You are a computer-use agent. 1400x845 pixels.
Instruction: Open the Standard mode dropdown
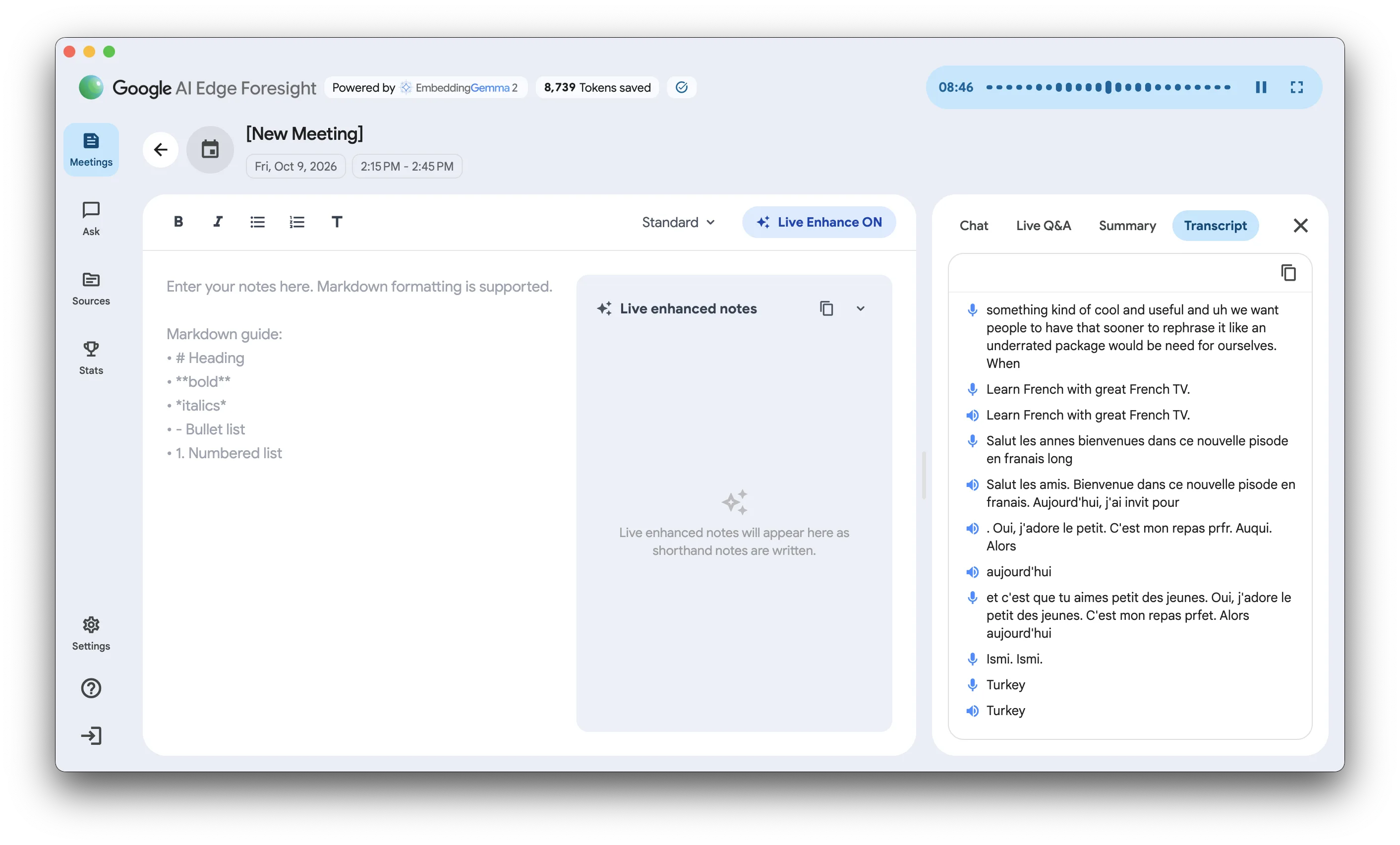[678, 222]
